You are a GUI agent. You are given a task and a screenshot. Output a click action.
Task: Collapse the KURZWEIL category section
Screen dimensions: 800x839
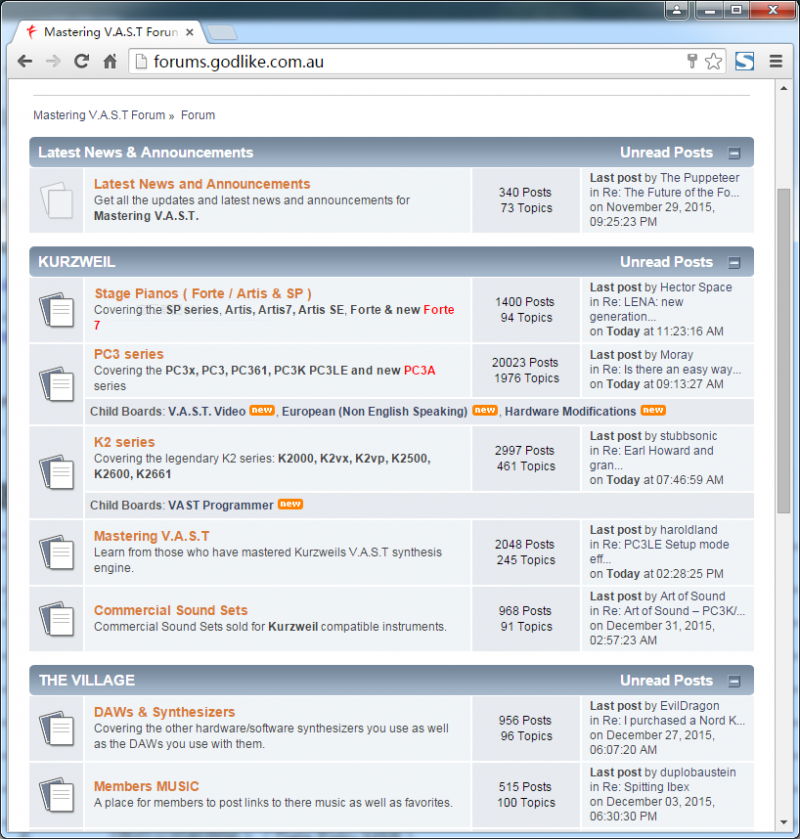pos(735,263)
